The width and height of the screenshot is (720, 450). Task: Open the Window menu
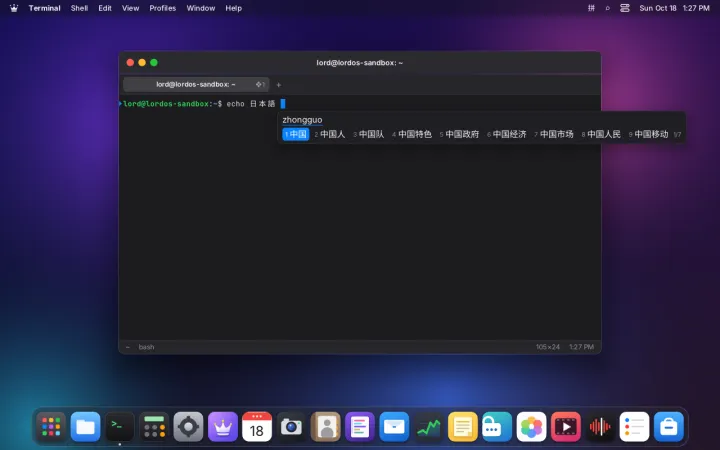click(x=201, y=8)
